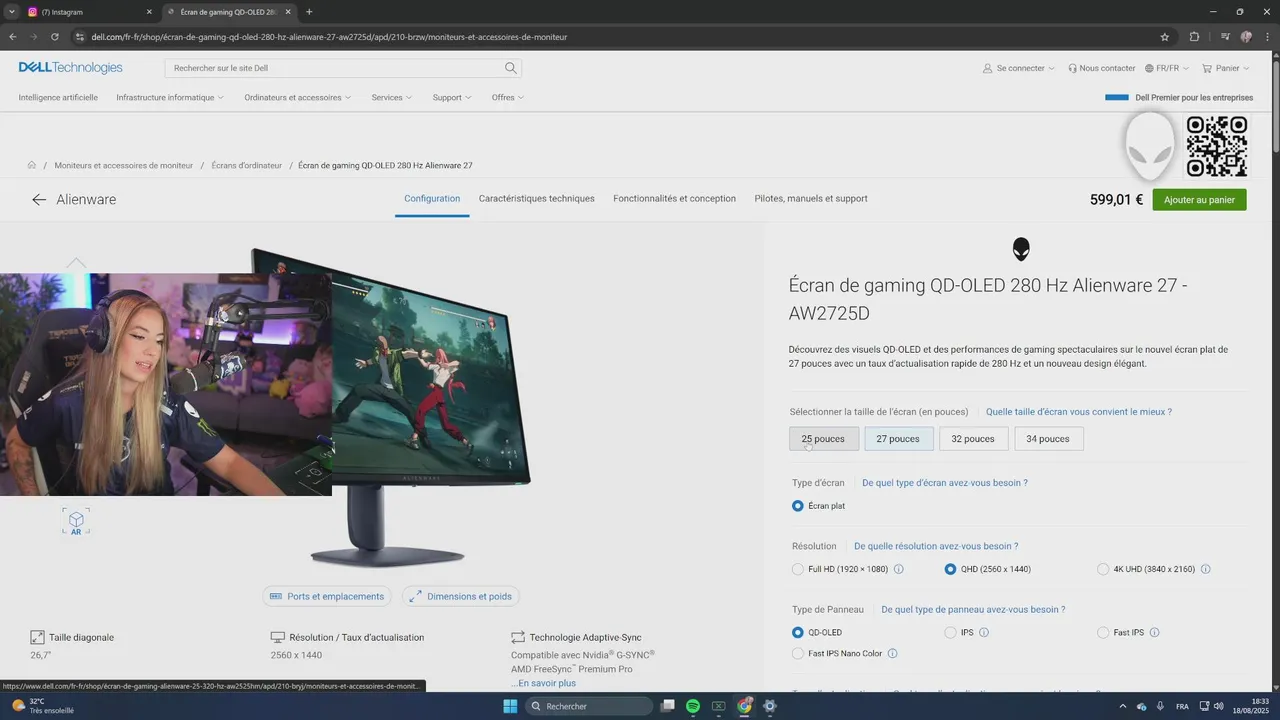The width and height of the screenshot is (1280, 720).
Task: Click Moniteurs et accessoires de moniteur breadcrumb
Action: pyautogui.click(x=124, y=165)
